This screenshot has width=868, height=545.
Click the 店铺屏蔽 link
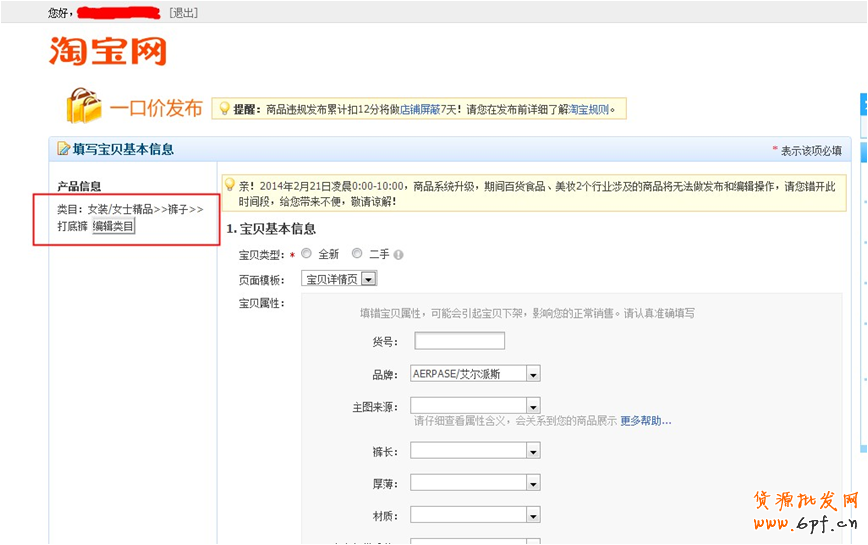click(x=420, y=109)
